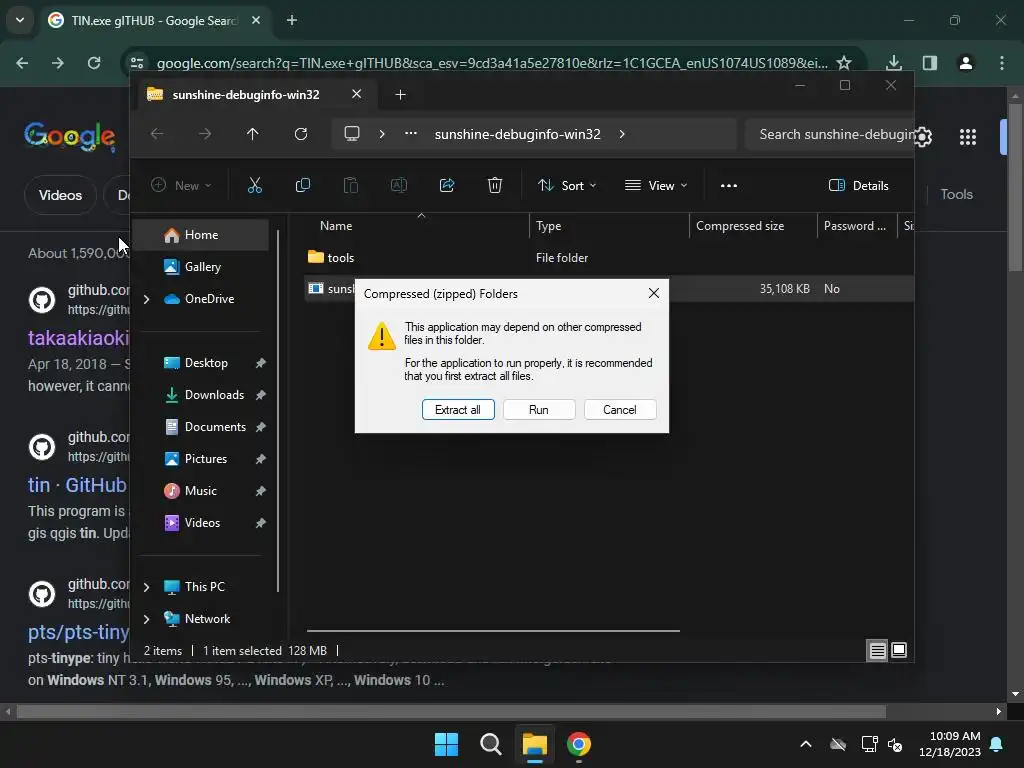Open Windows Start menu
This screenshot has height=768, width=1024.
tap(447, 744)
